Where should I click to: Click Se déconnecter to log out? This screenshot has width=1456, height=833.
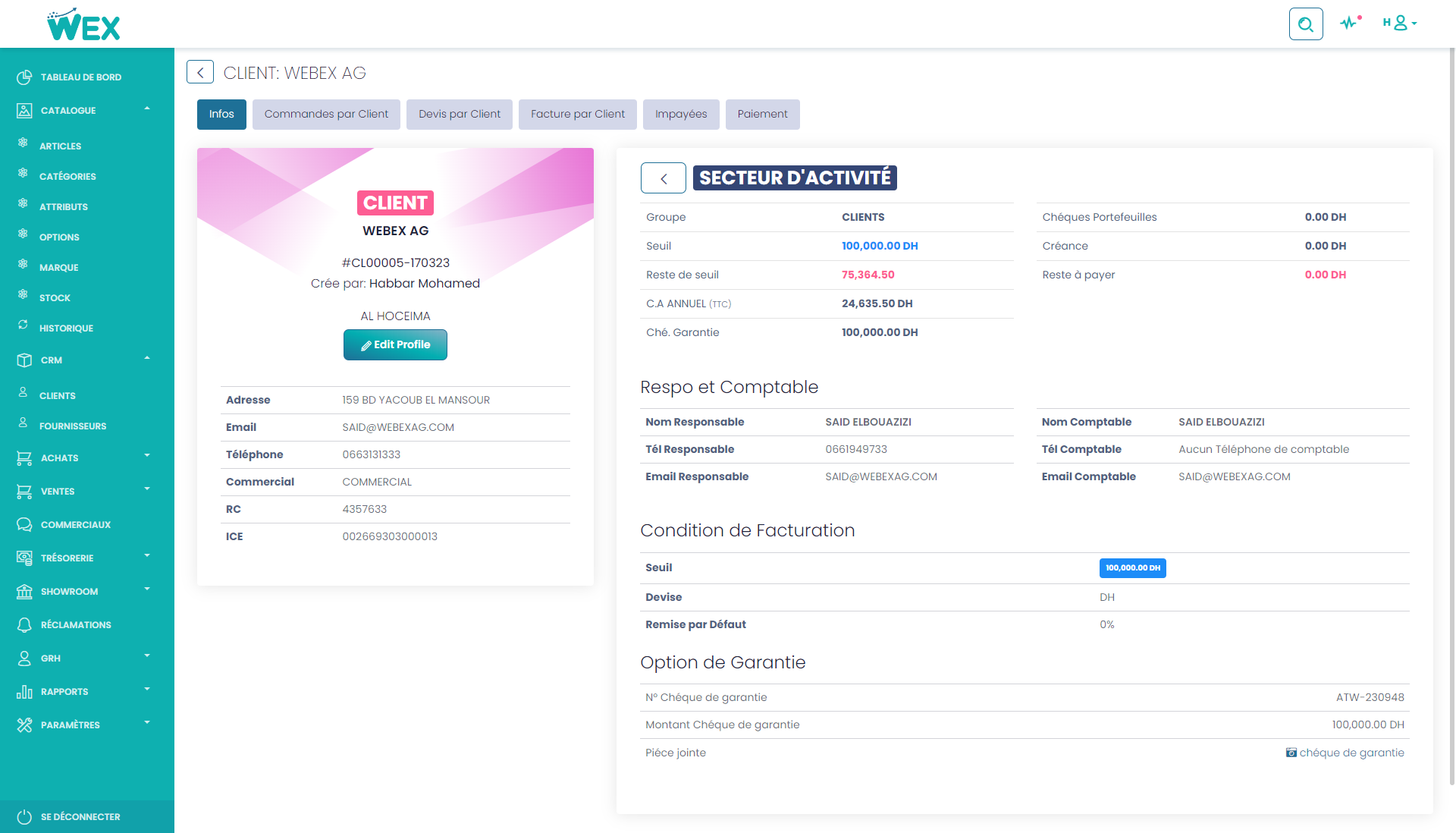(80, 817)
